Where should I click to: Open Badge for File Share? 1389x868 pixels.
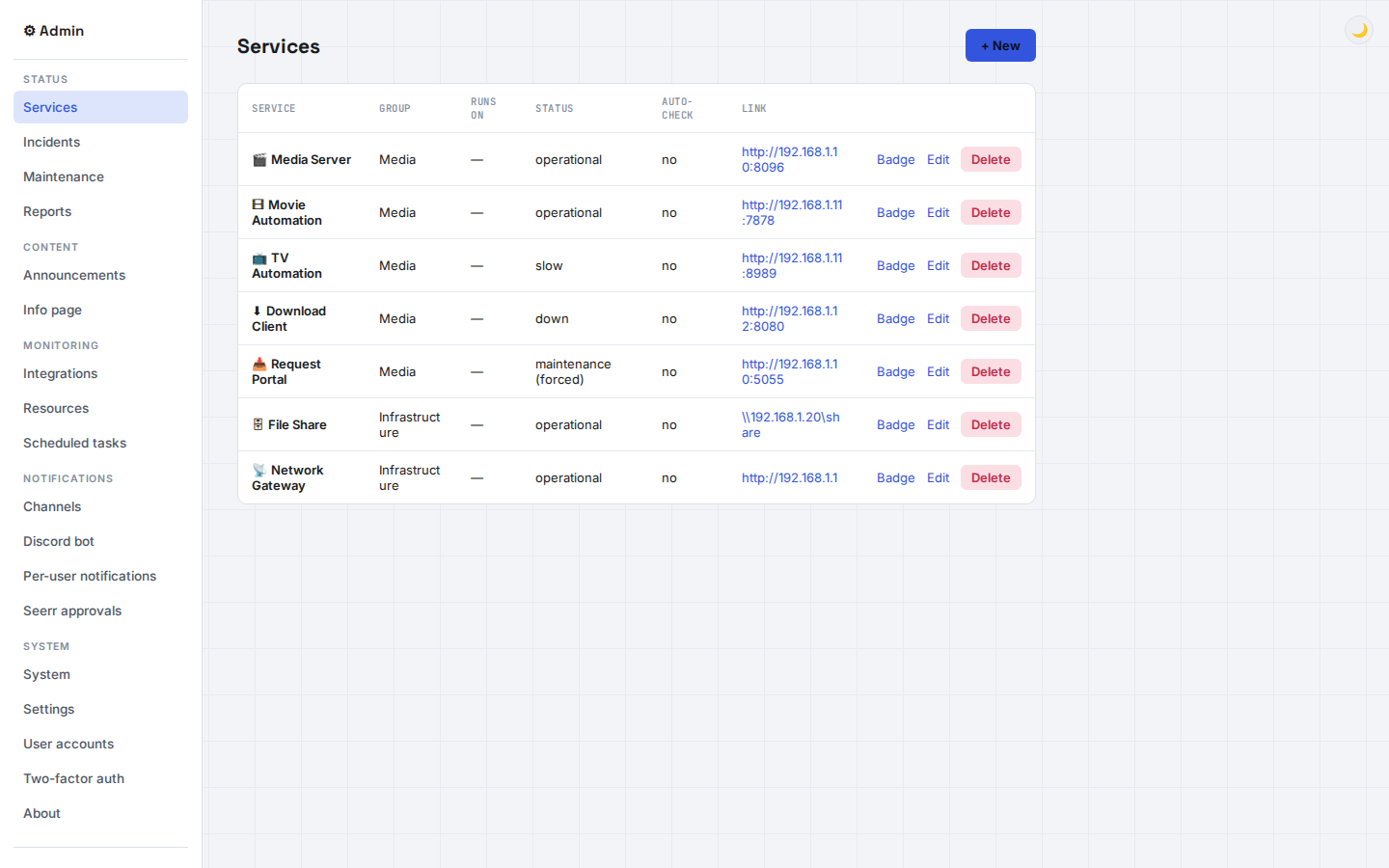895,425
